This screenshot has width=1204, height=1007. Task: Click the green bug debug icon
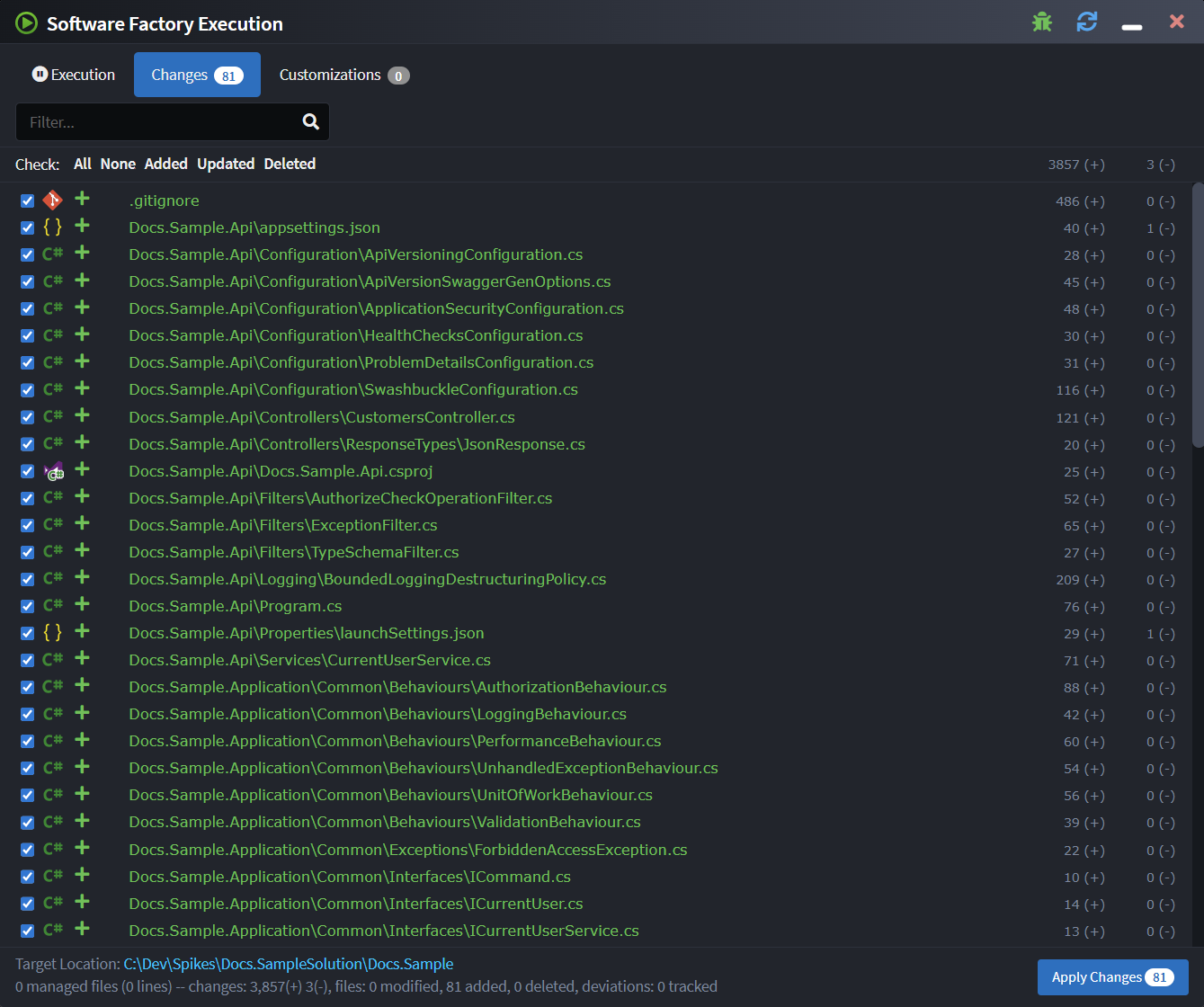[x=1042, y=22]
